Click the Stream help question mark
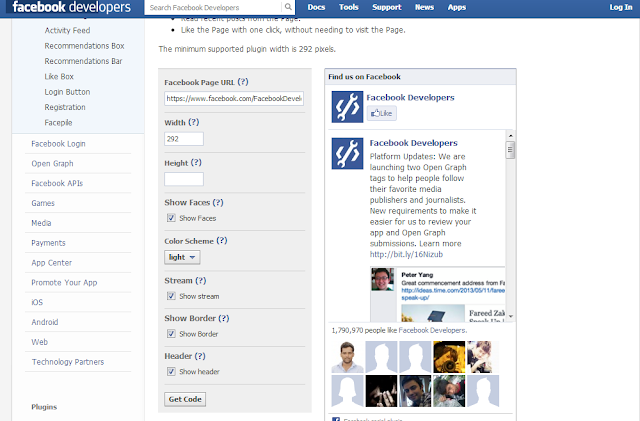 [200, 281]
